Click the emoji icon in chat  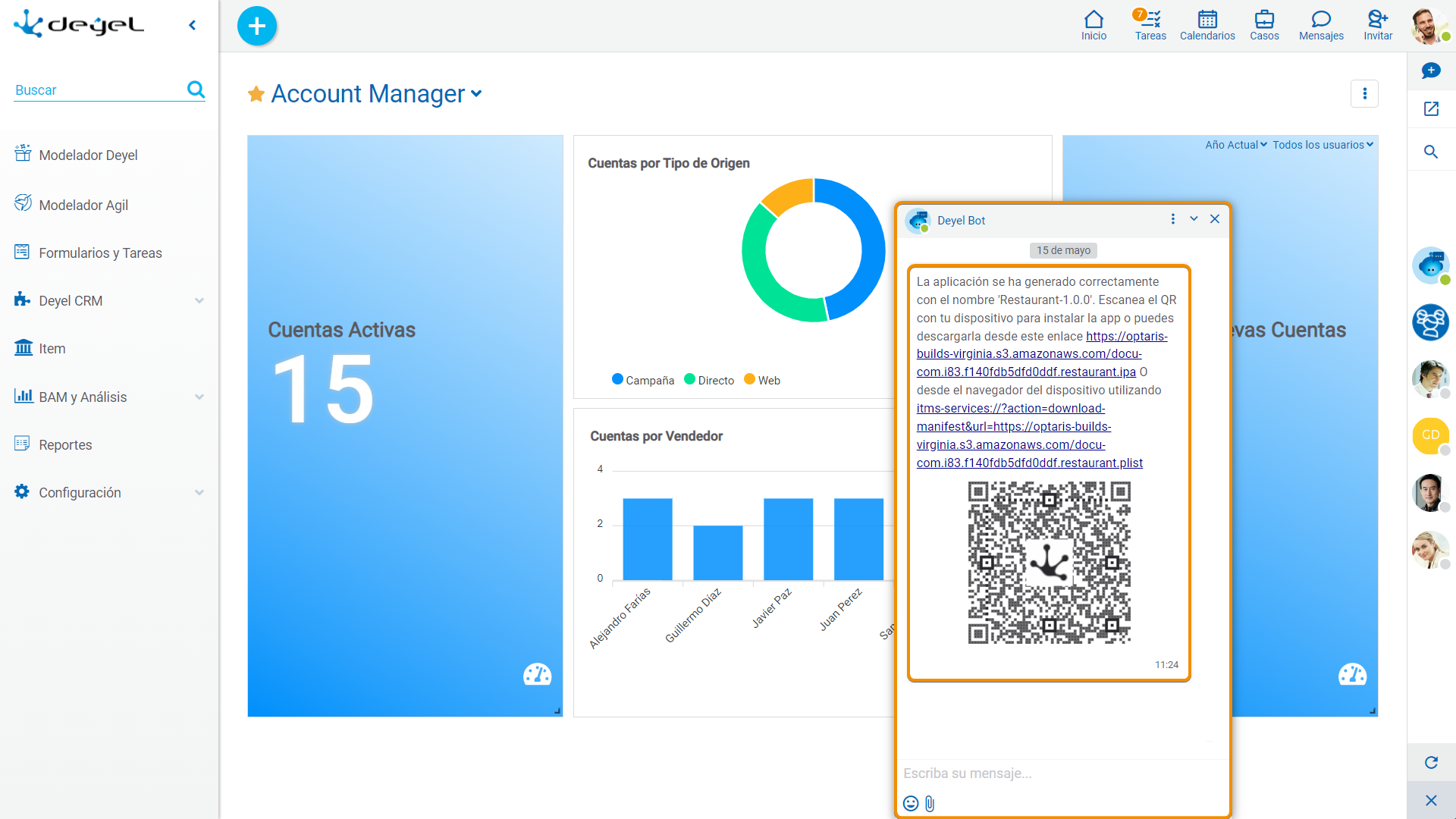(x=911, y=804)
